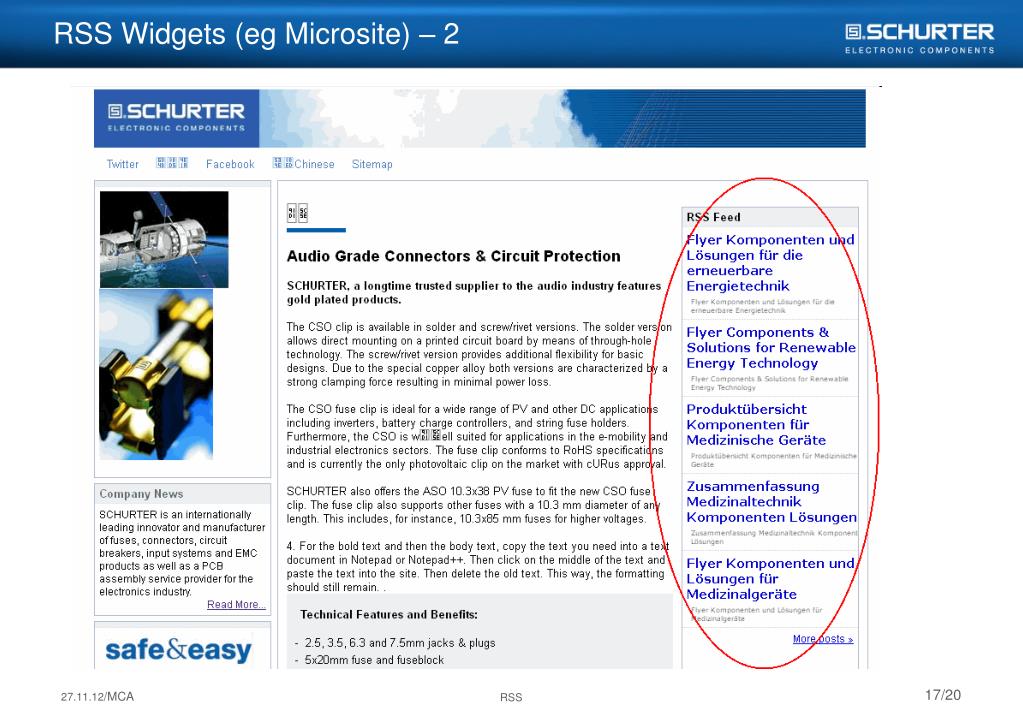Open 'Flyer Komponenten und Lösungen für Medizinalgeräte'

[x=770, y=579]
